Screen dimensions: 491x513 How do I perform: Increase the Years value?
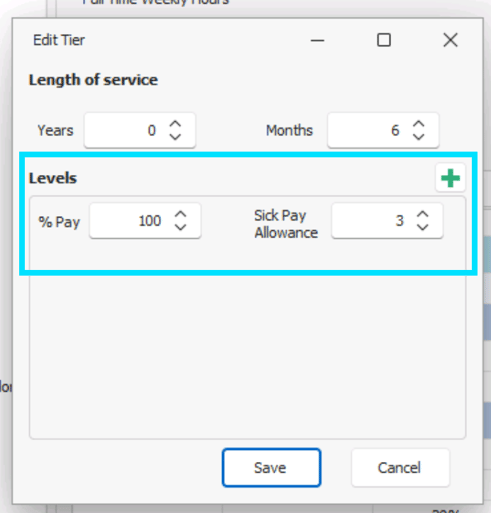click(x=175, y=124)
